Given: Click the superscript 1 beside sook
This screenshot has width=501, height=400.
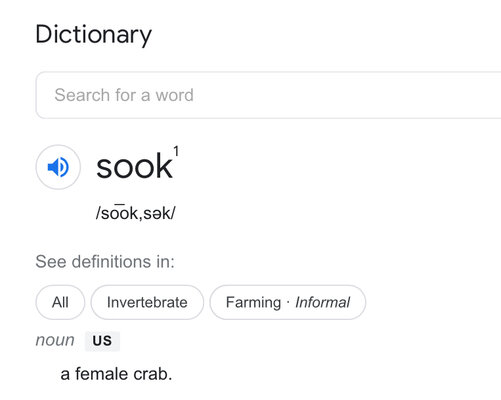Looking at the screenshot, I should [x=176, y=151].
